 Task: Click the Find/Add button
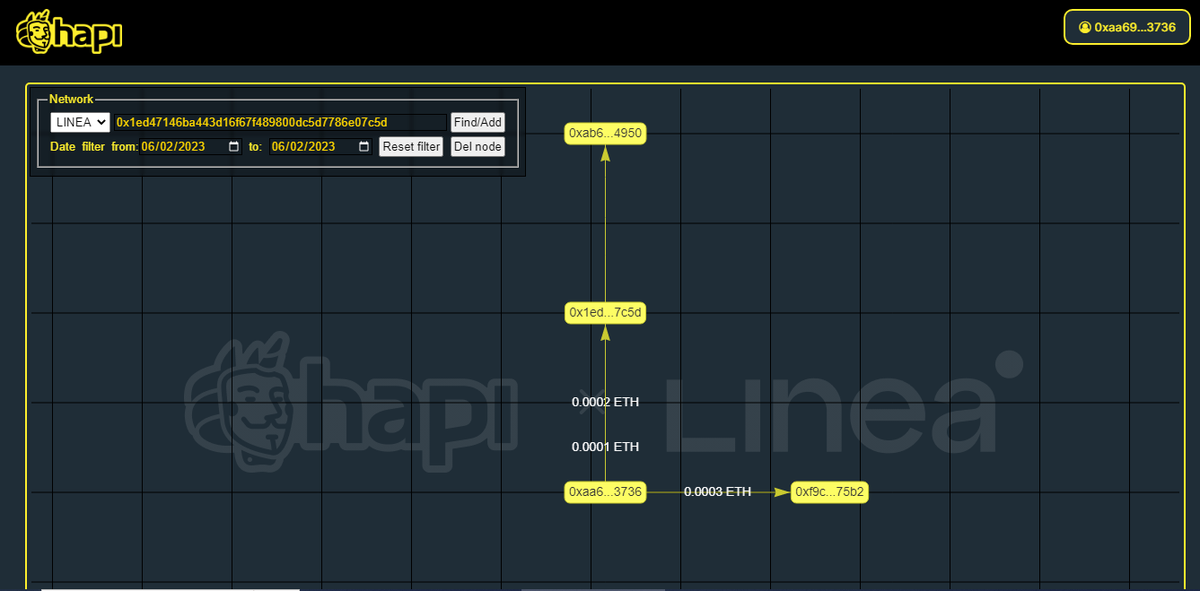478,122
